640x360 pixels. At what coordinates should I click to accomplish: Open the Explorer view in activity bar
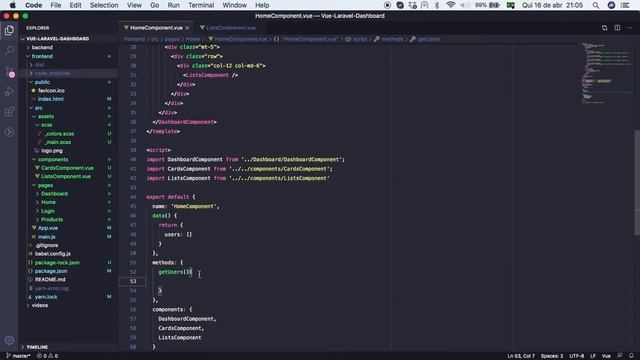[x=9, y=31]
